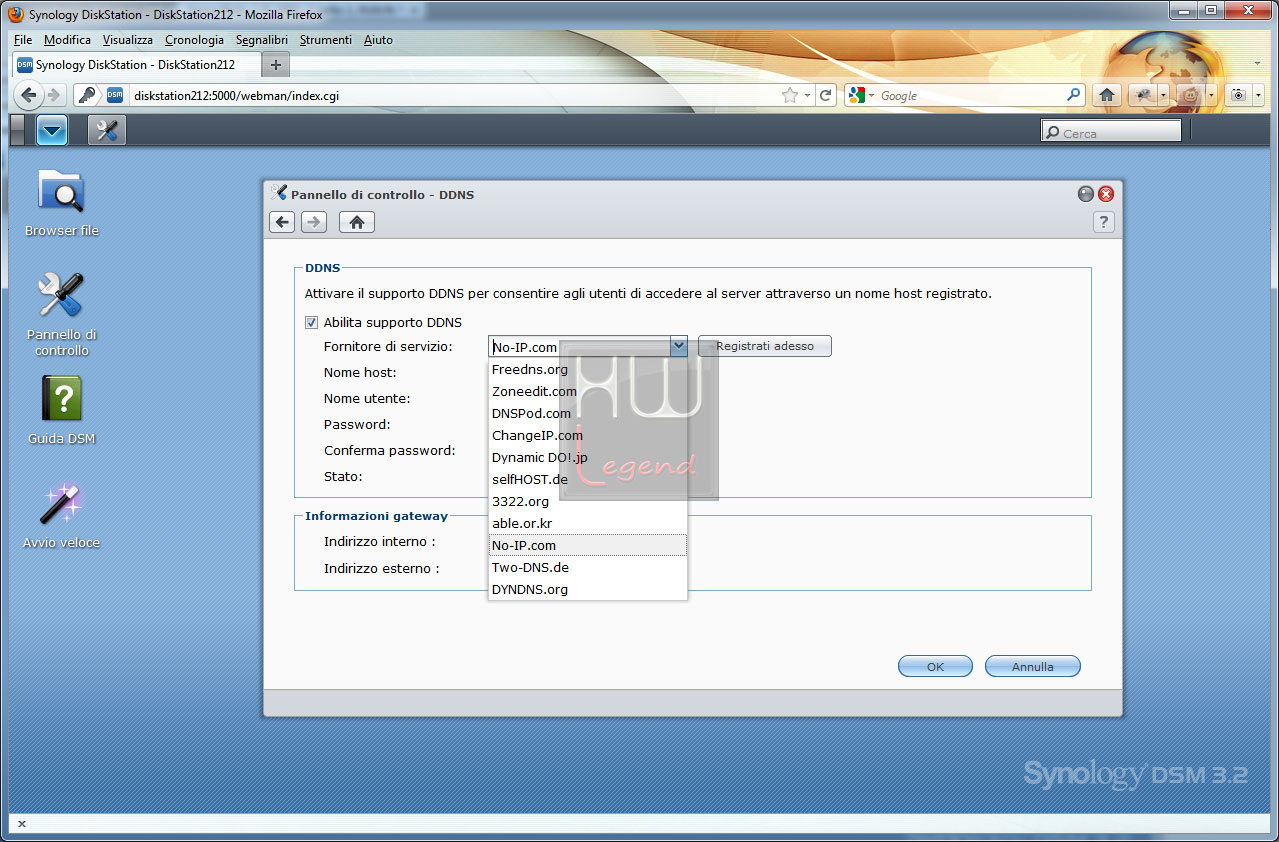Viewport: 1279px width, 842px height.
Task: Open the Firefox home page button
Action: 1107,95
